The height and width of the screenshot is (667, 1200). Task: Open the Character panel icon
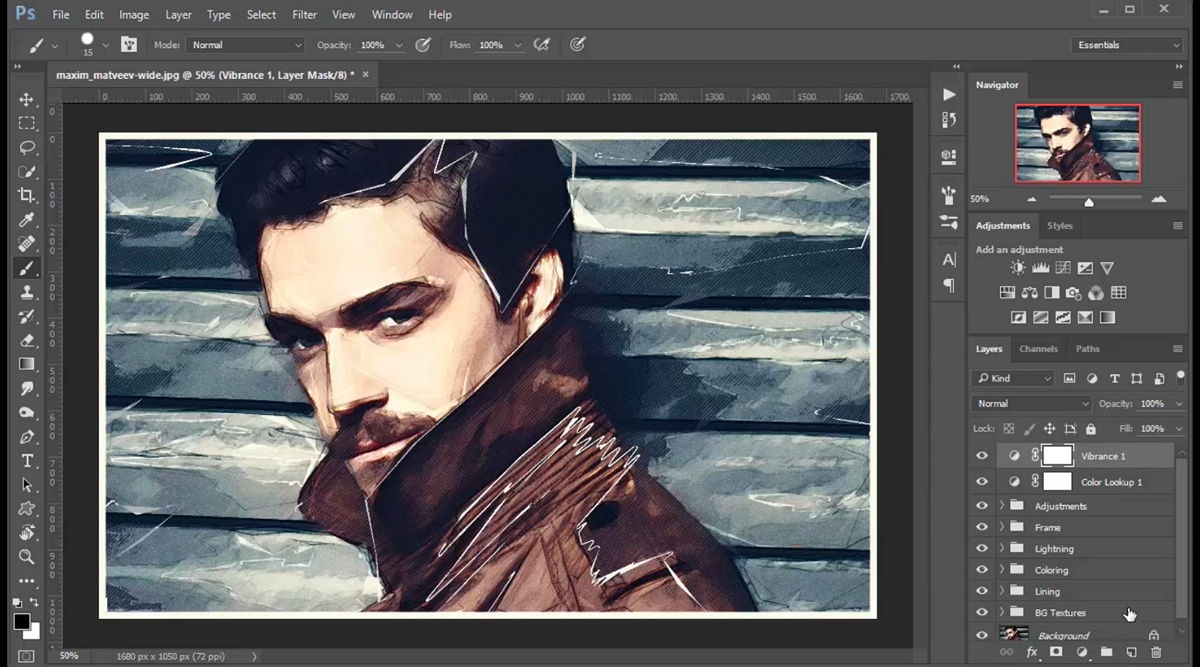click(x=949, y=259)
